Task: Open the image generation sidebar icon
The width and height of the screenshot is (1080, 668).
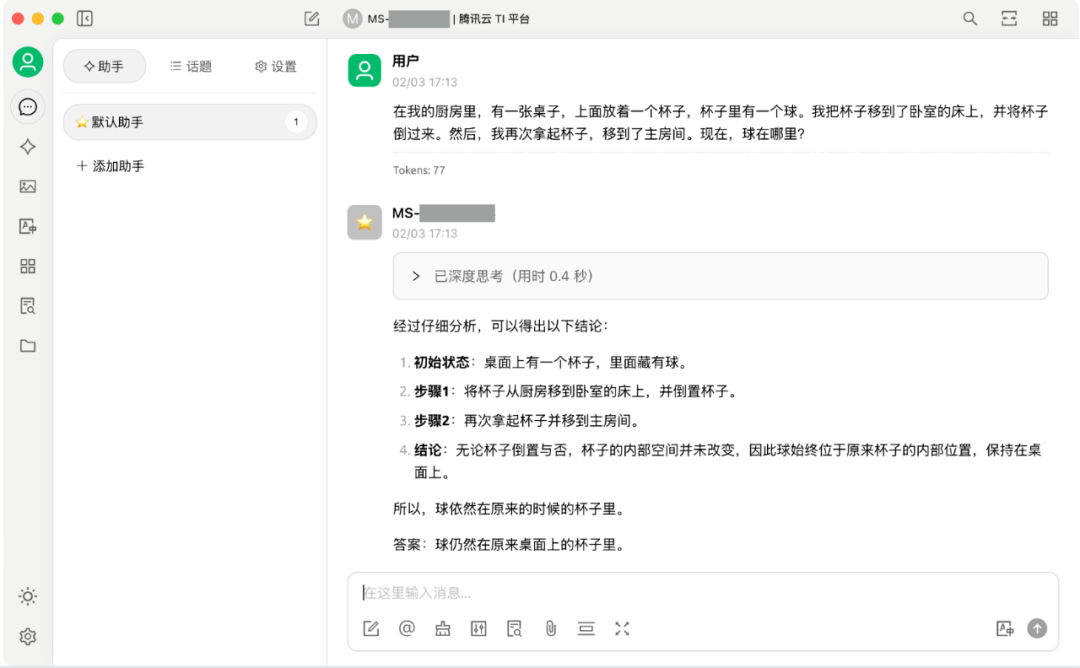Action: (x=28, y=186)
